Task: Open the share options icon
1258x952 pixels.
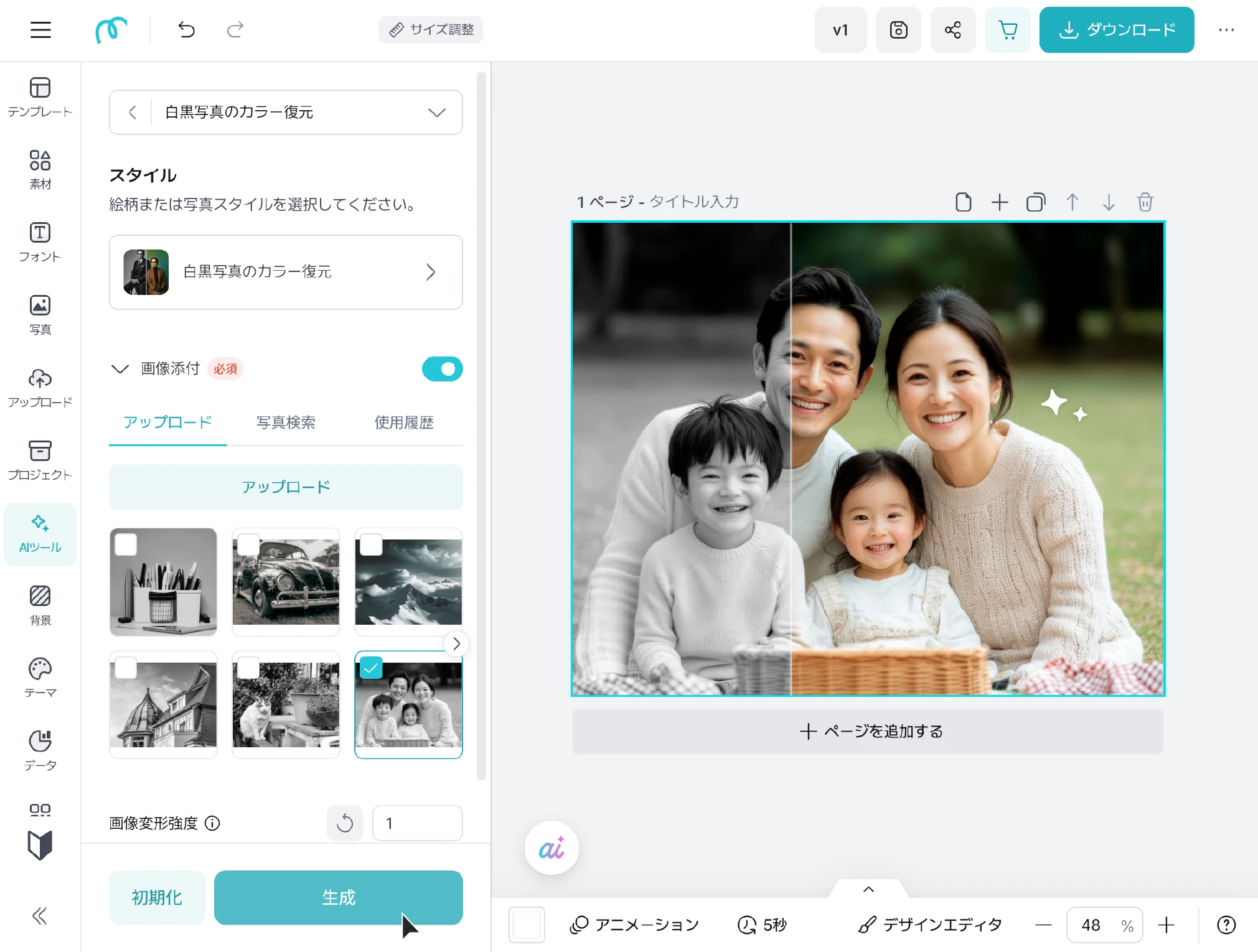Action: [953, 30]
